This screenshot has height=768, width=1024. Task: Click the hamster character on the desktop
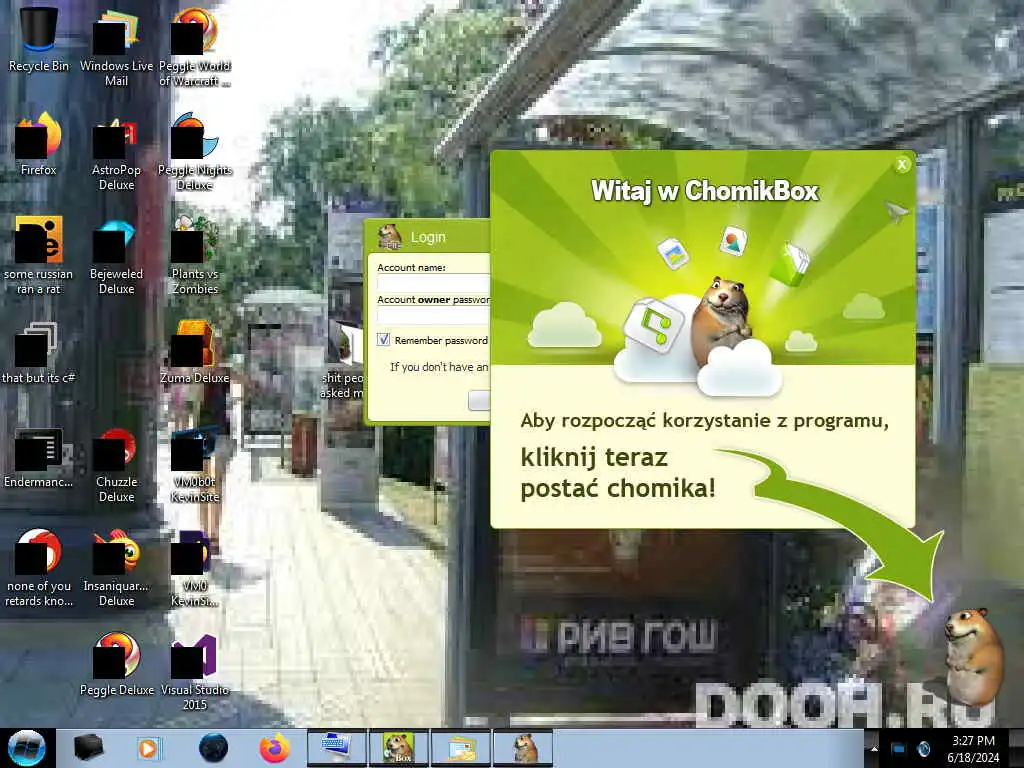point(973,658)
